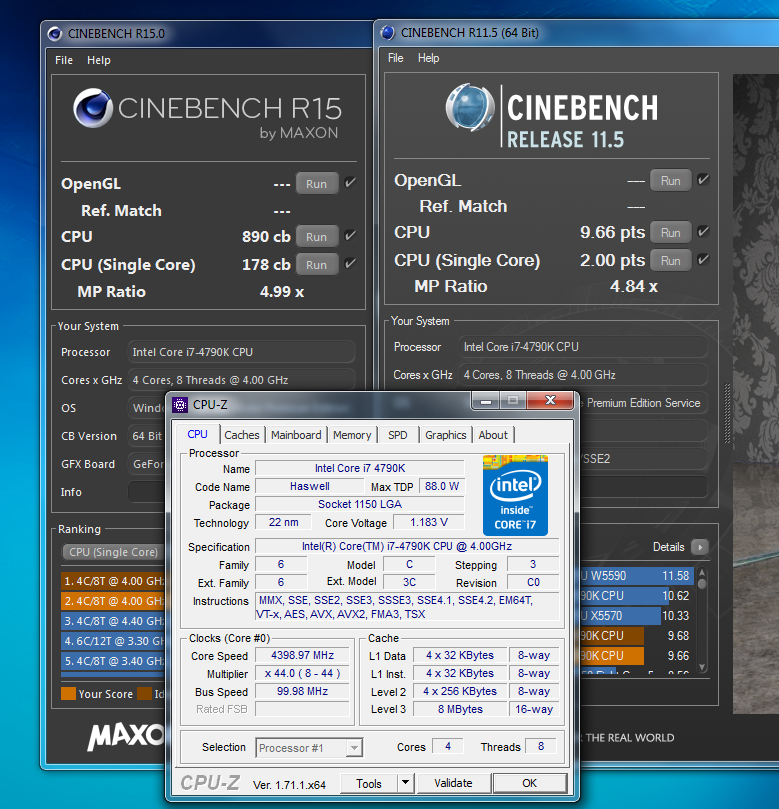This screenshot has height=809, width=779.
Task: Click the Intel Core i7 inside logo
Action: click(x=515, y=495)
